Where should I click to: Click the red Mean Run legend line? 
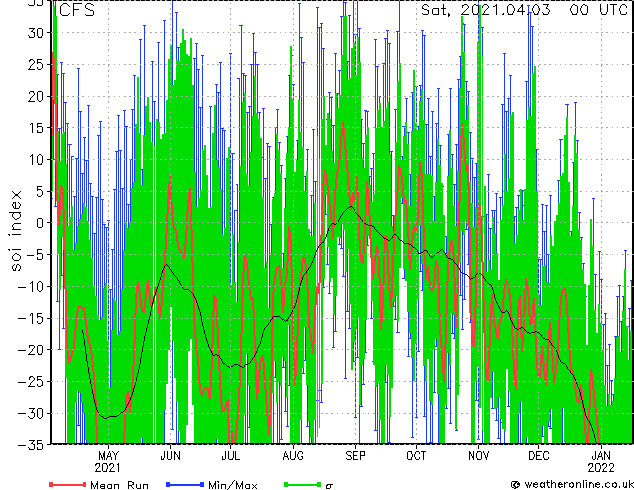tap(67, 484)
